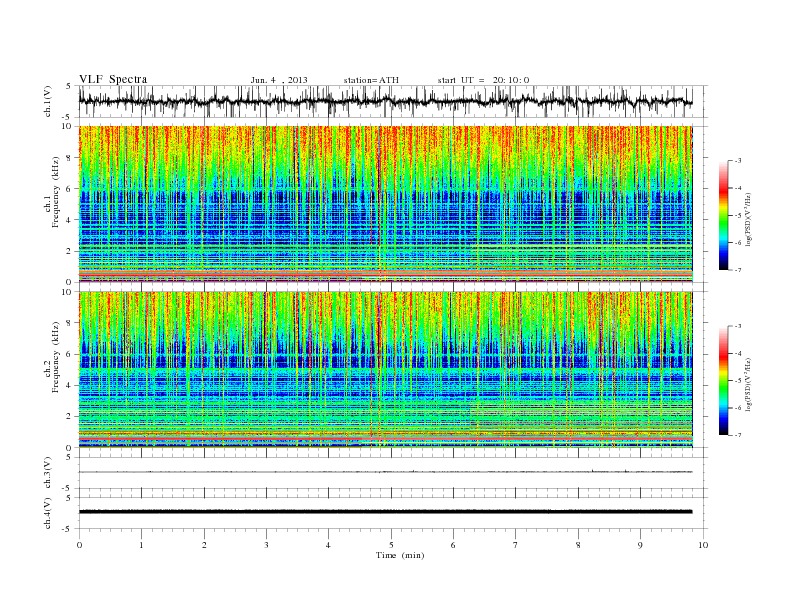Click the "station=ATH" label
Image resolution: width=792 pixels, height=612 pixels.
371,80
